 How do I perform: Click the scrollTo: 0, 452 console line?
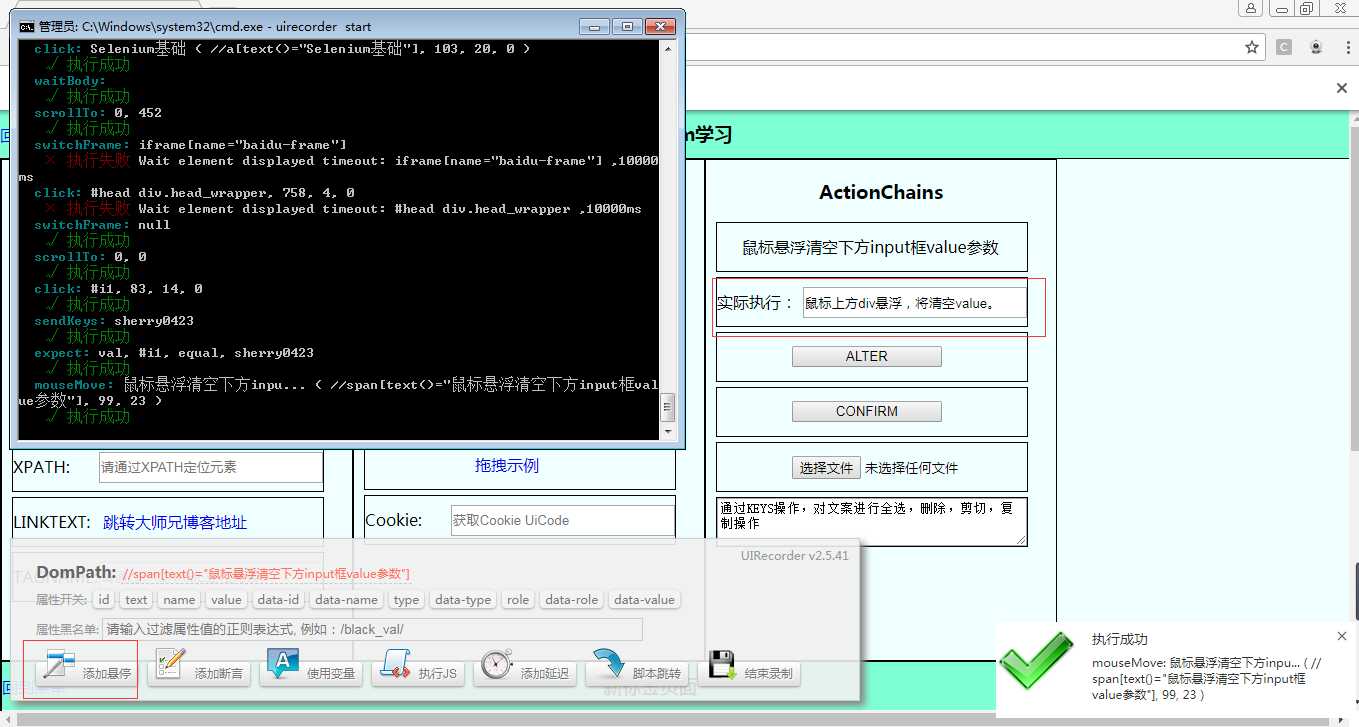pos(98,113)
